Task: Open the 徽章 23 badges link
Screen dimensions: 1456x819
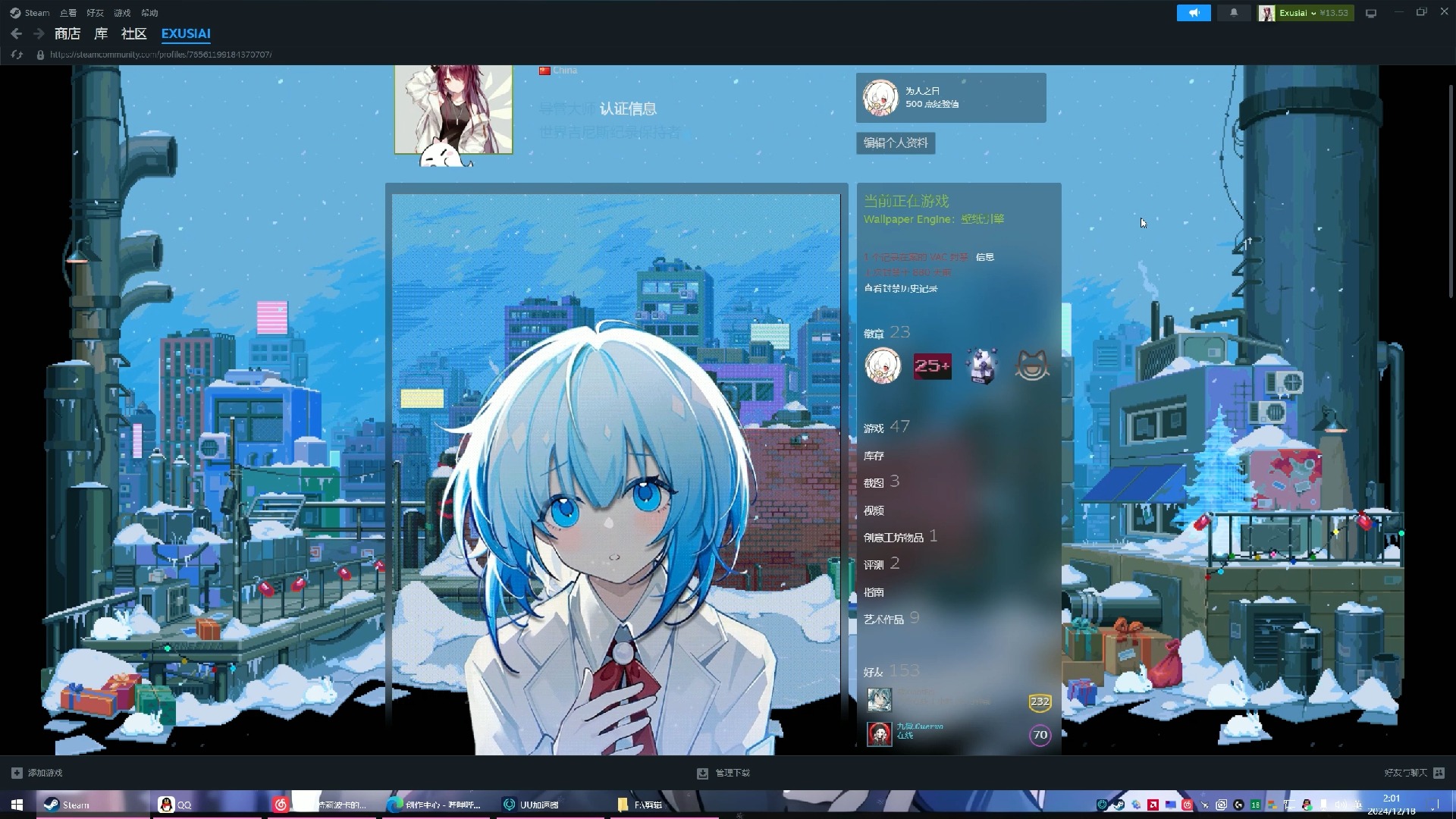Action: click(x=886, y=332)
